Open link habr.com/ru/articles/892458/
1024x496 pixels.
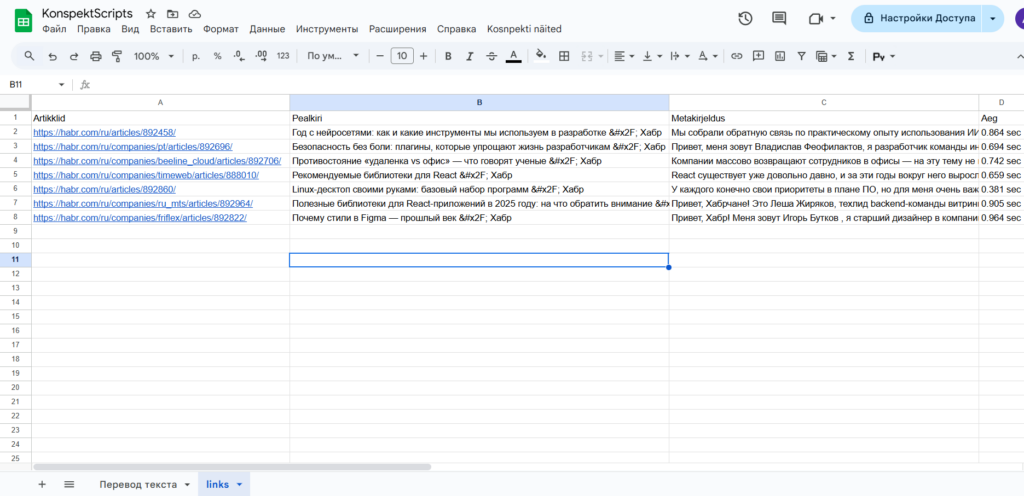[104, 132]
